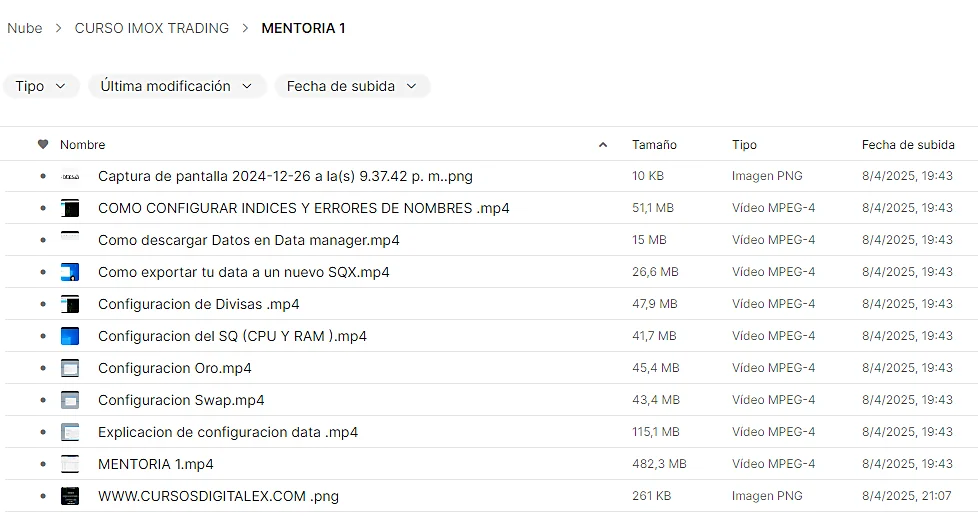The width and height of the screenshot is (978, 522).
Task: Open Fecha de subida filter dropdown
Action: tap(352, 86)
